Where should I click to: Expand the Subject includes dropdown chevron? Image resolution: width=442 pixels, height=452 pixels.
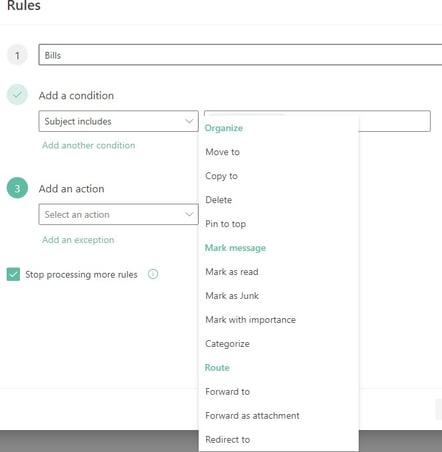[189, 121]
